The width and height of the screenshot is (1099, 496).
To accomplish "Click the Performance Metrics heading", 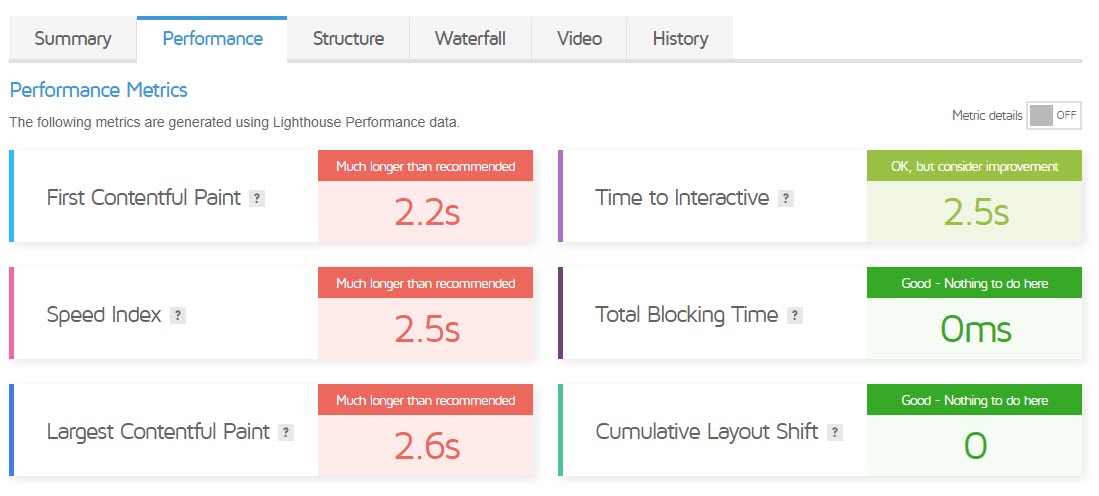I will (x=98, y=90).
